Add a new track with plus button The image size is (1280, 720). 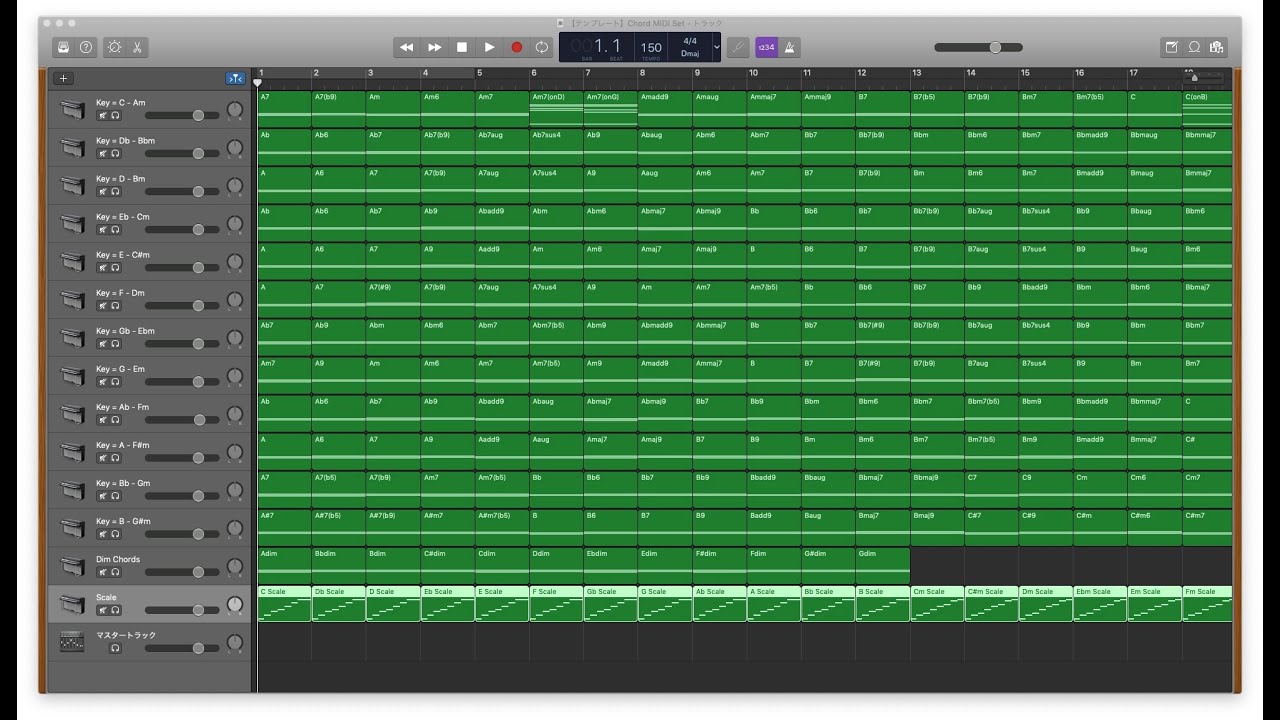(x=64, y=78)
